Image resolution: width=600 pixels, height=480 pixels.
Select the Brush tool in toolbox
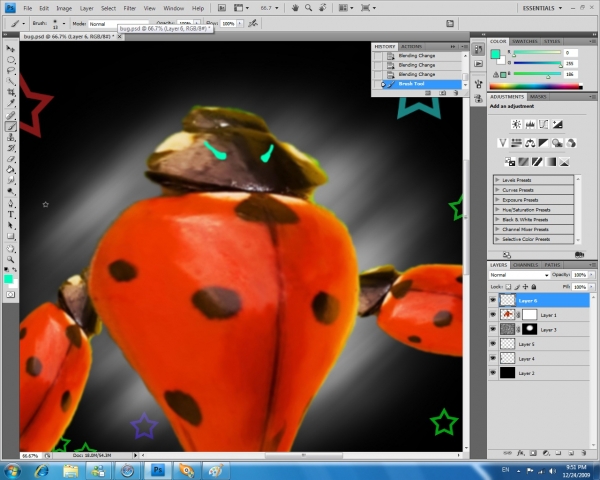[10, 126]
